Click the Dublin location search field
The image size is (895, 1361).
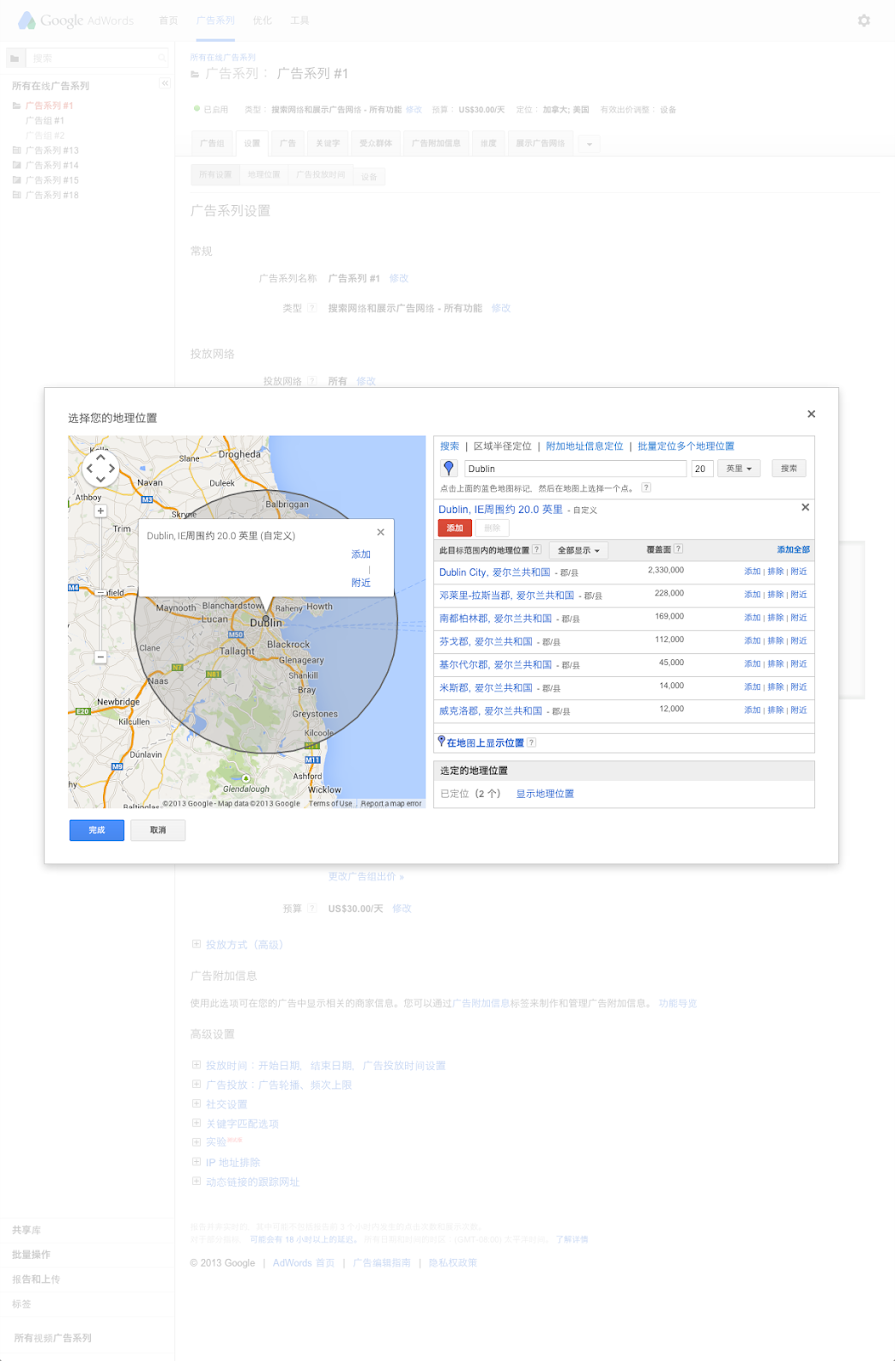coord(574,469)
